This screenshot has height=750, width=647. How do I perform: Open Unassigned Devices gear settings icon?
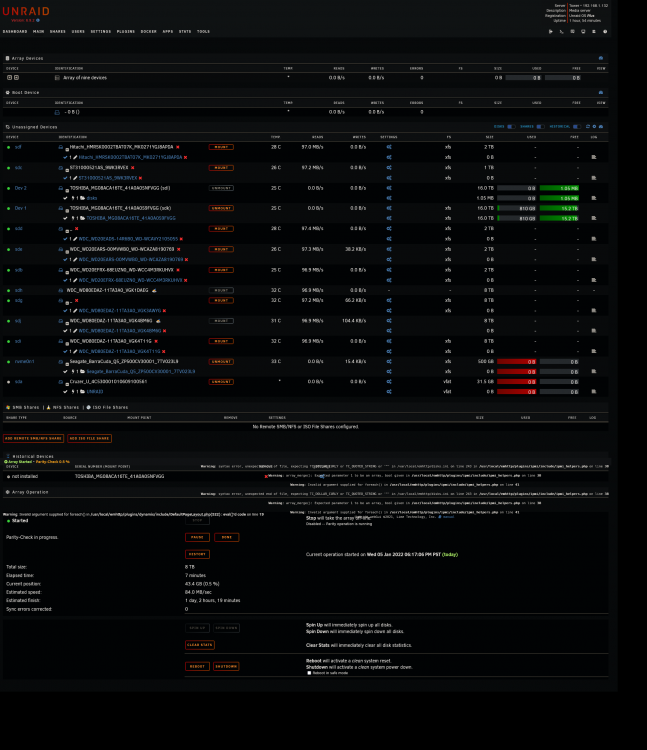(x=594, y=127)
